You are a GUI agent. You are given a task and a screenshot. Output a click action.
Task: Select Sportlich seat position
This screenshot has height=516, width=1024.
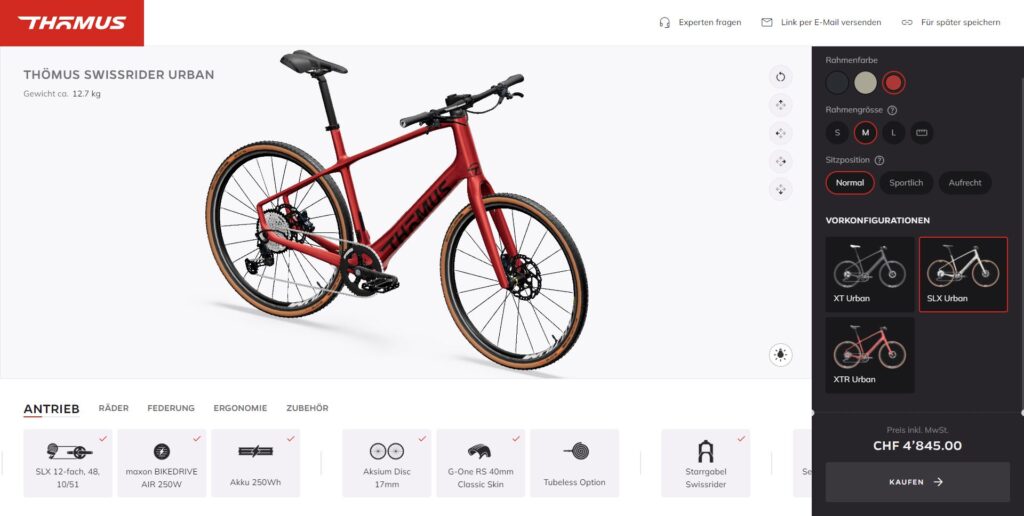pos(906,183)
